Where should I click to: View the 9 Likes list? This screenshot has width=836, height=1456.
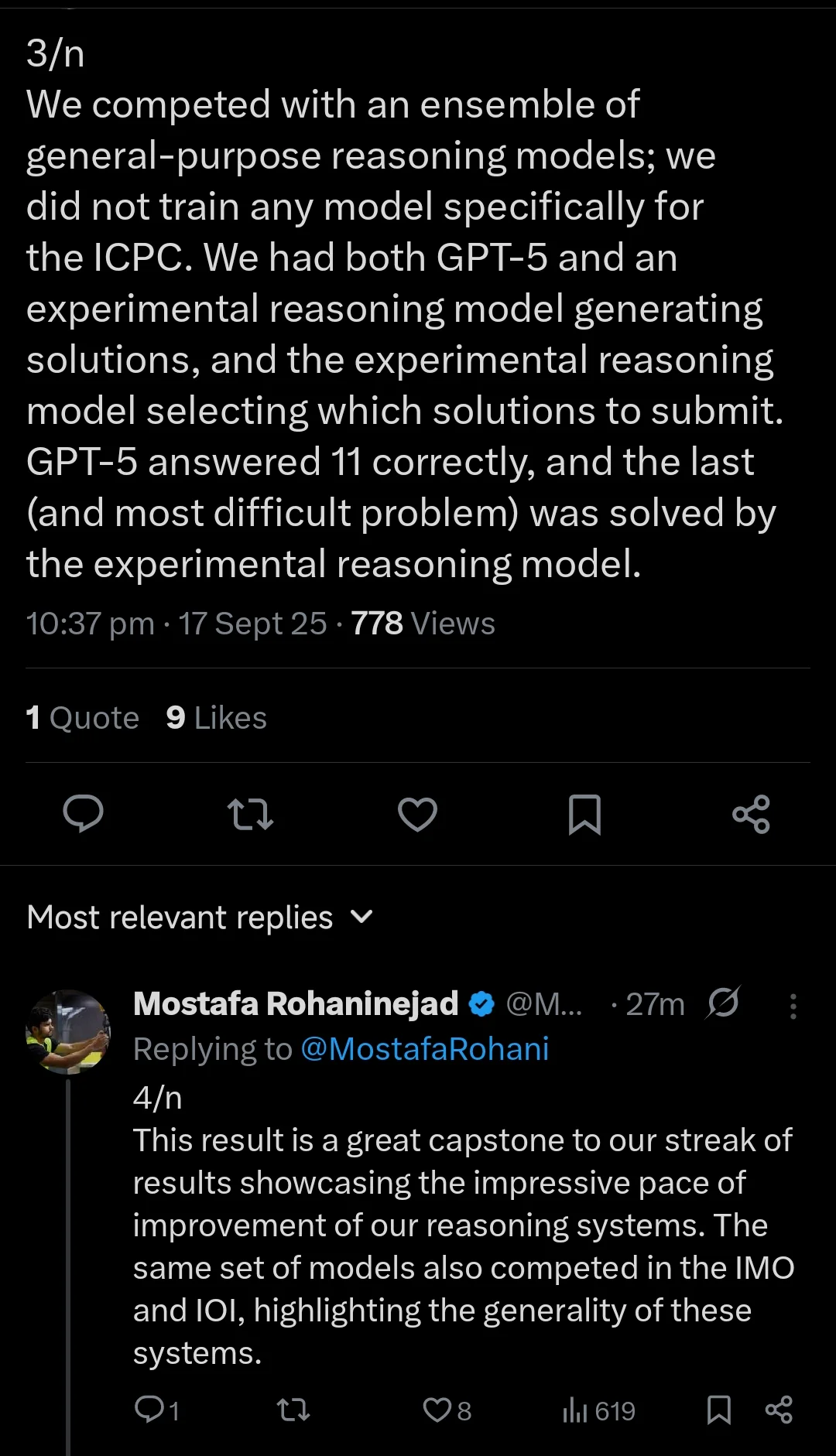tap(216, 718)
